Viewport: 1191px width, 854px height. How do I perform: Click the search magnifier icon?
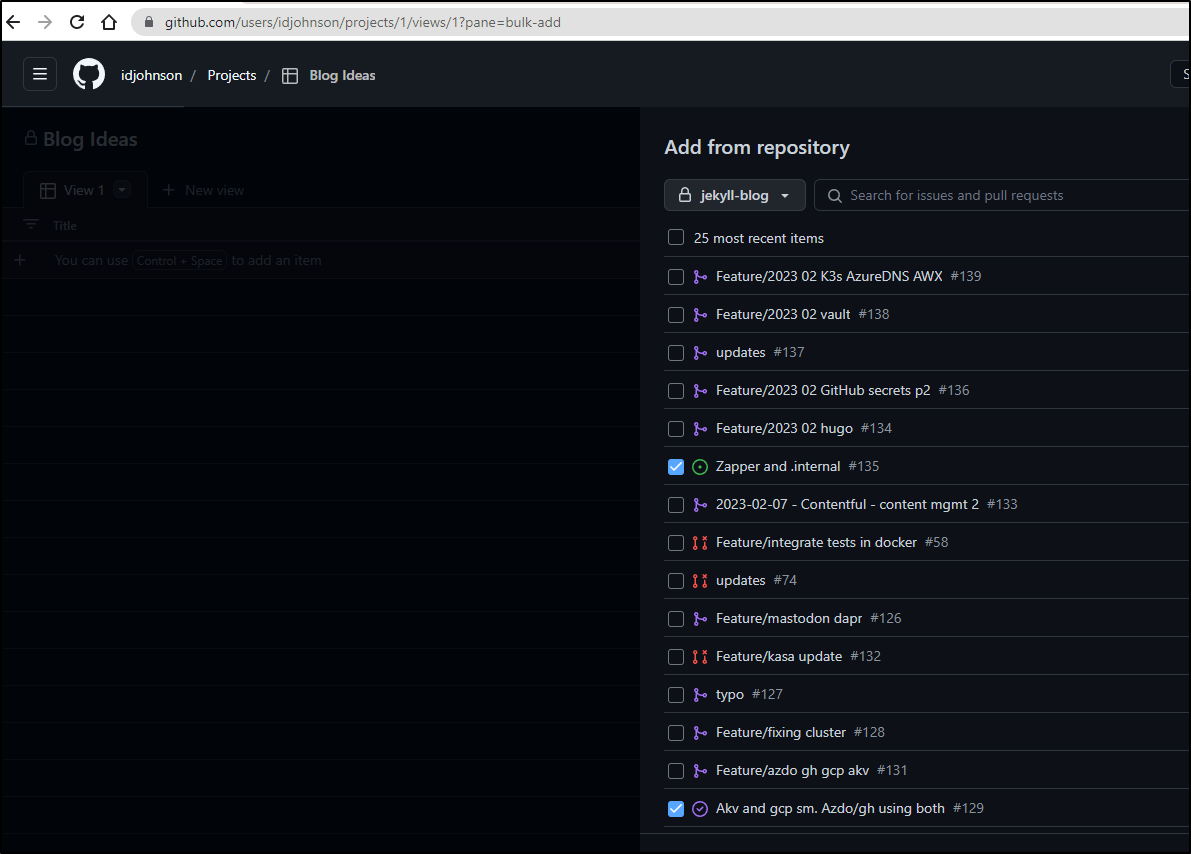tap(835, 196)
